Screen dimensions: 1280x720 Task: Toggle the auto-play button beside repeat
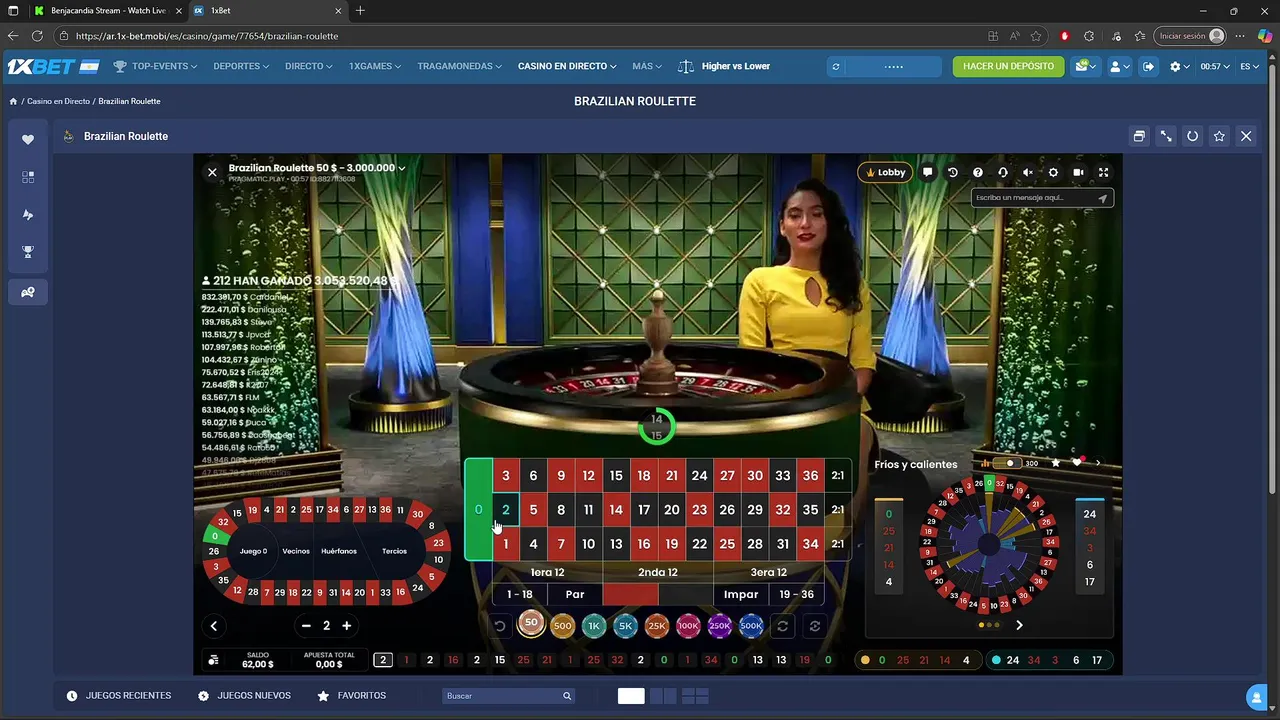(x=815, y=626)
